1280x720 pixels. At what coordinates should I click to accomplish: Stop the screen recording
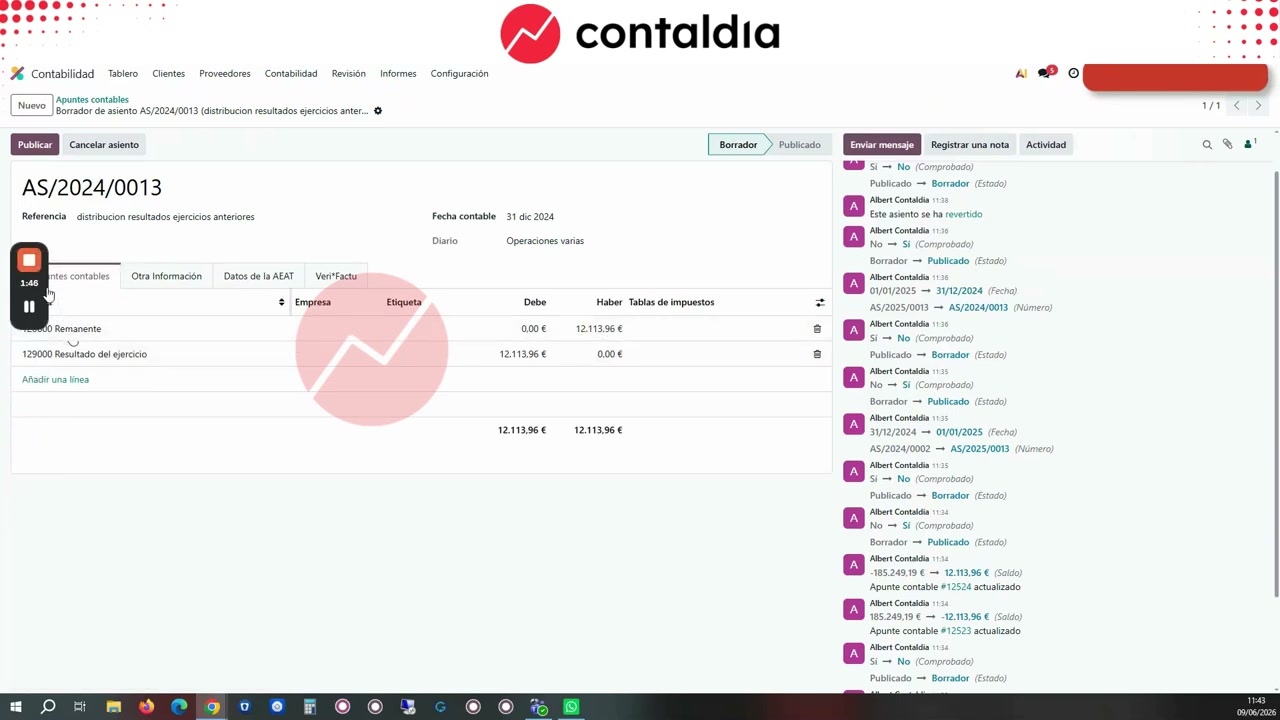(29, 260)
